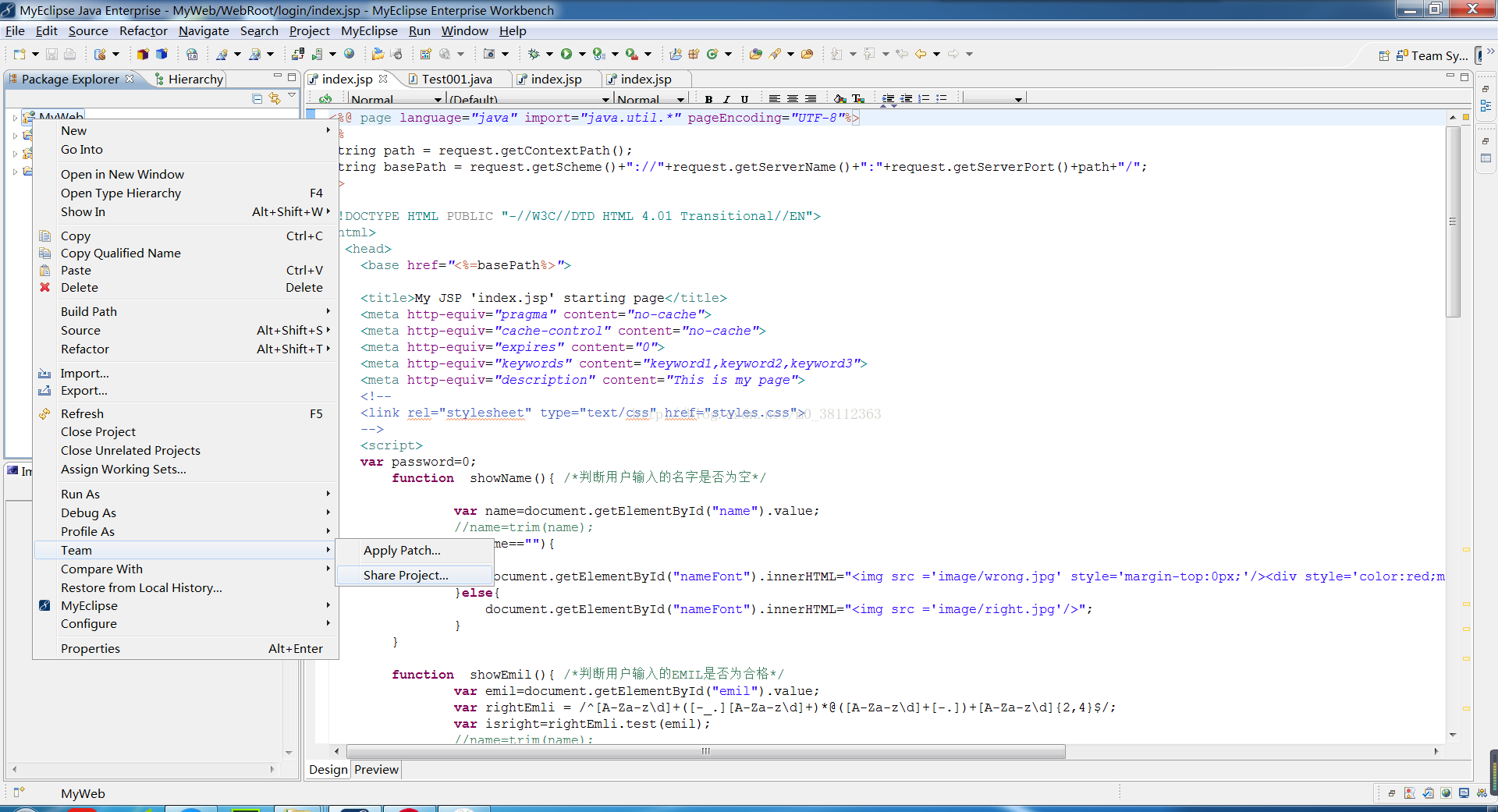The height and width of the screenshot is (812, 1498).
Task: Open the second Normal size dropdown
Action: point(680,100)
